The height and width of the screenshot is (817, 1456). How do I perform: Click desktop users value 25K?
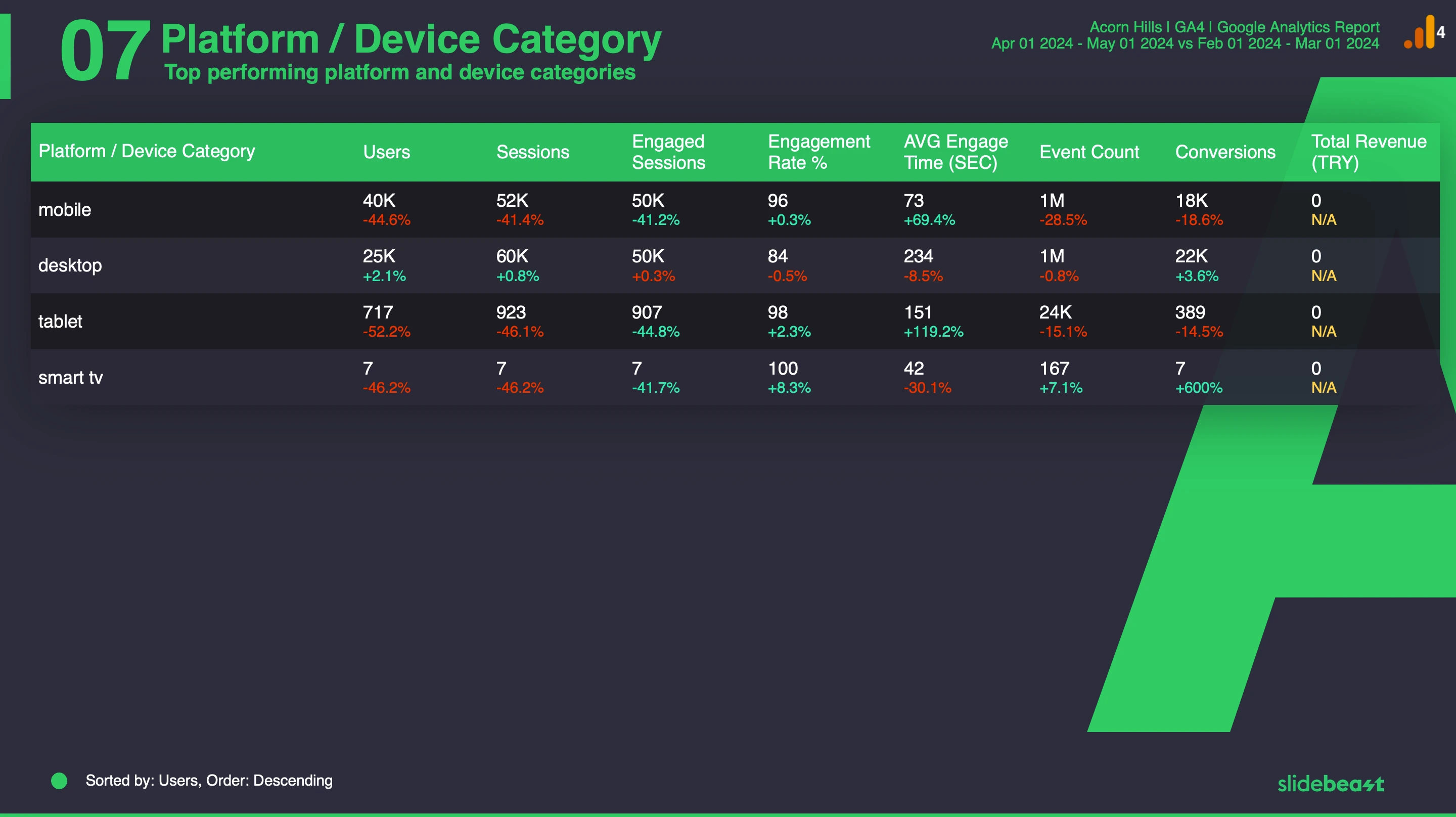379,256
